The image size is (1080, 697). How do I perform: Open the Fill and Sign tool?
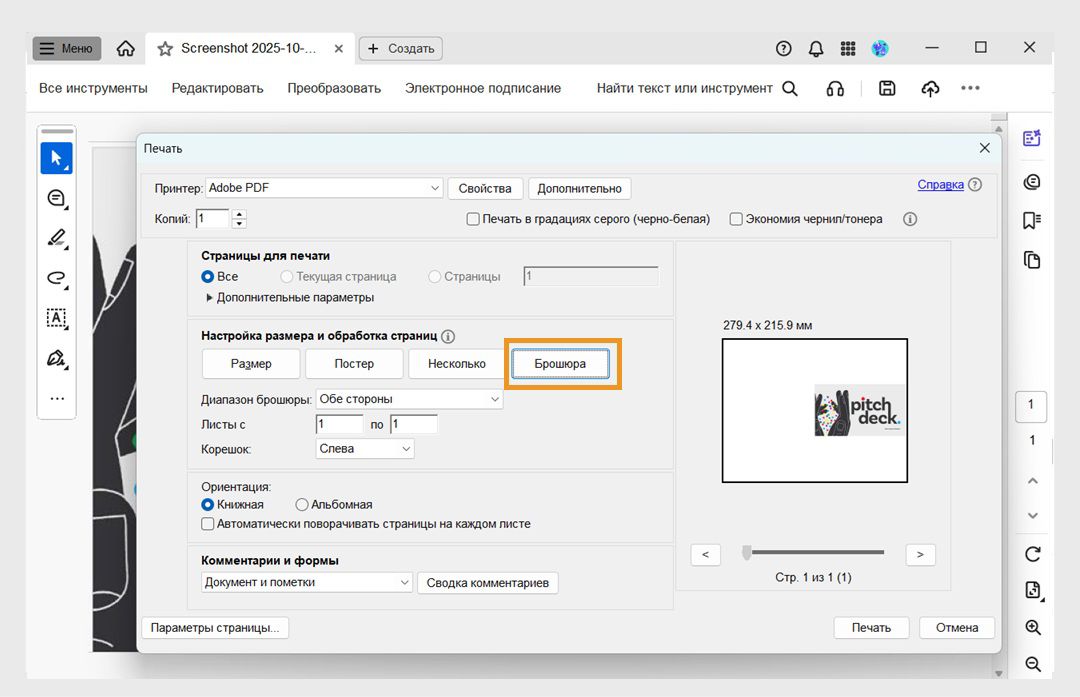[x=57, y=359]
